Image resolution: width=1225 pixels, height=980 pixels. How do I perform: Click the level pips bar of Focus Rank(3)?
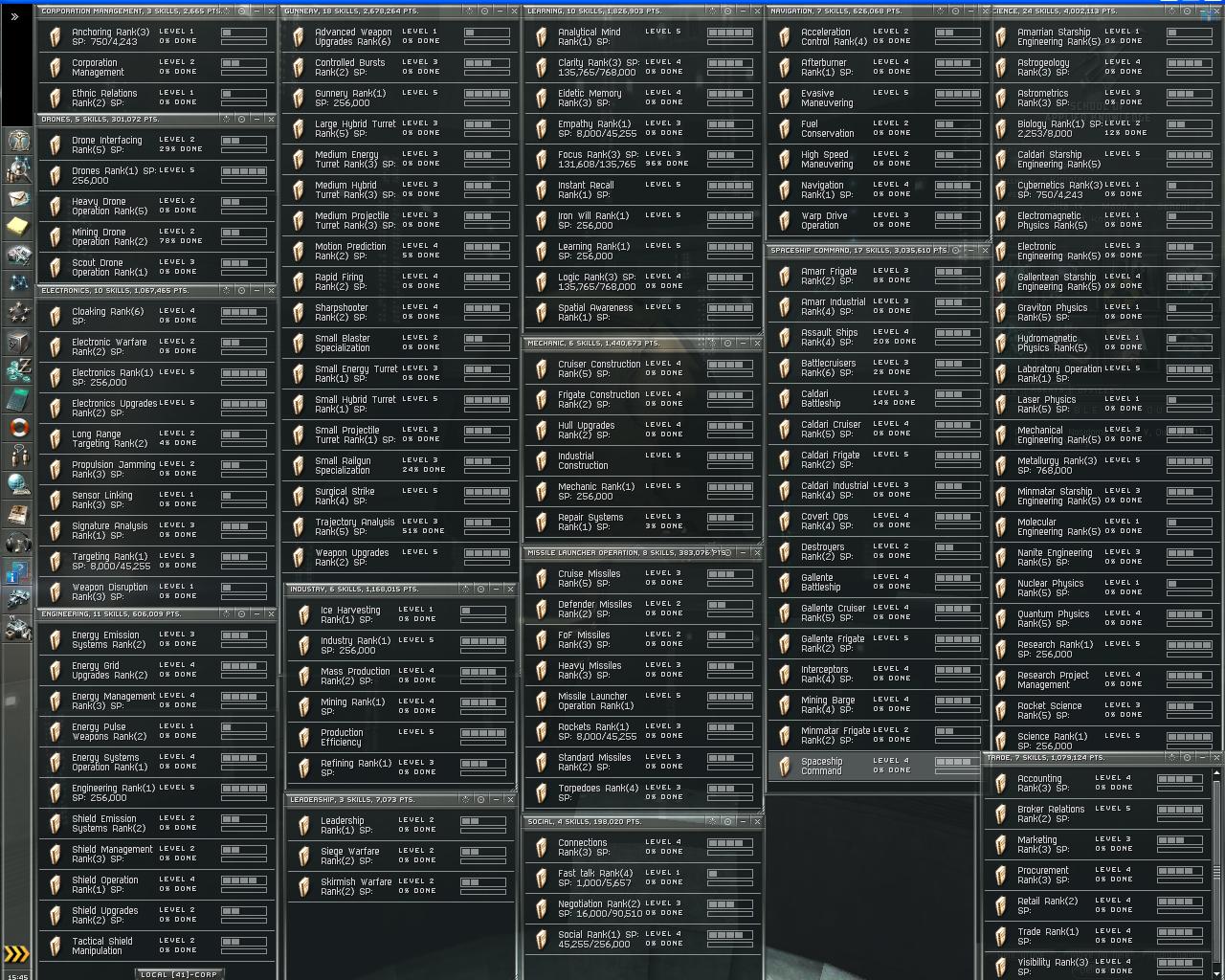tap(730, 155)
